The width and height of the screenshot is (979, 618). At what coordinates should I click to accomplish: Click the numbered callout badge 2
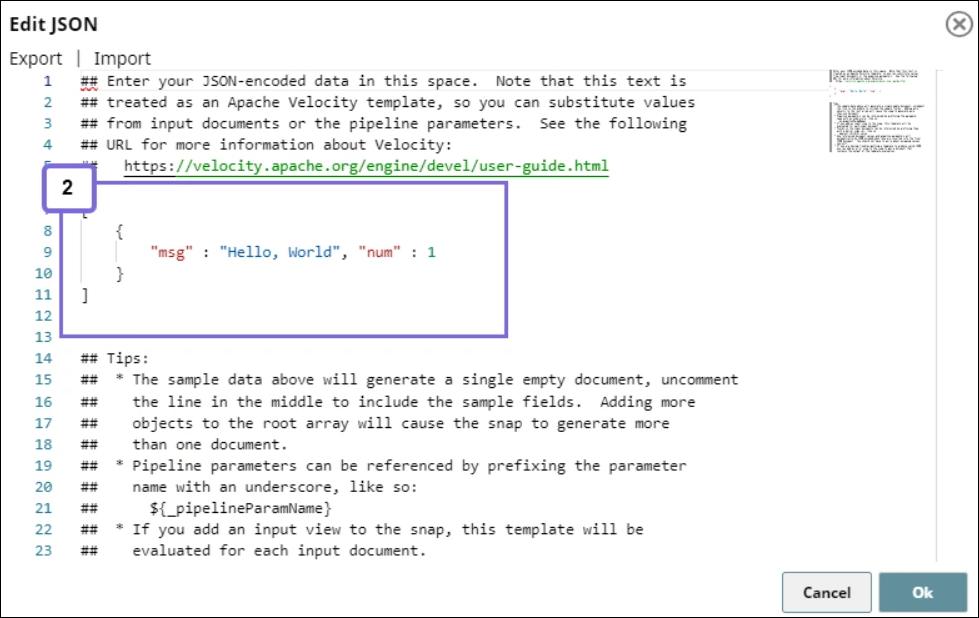tap(68, 188)
